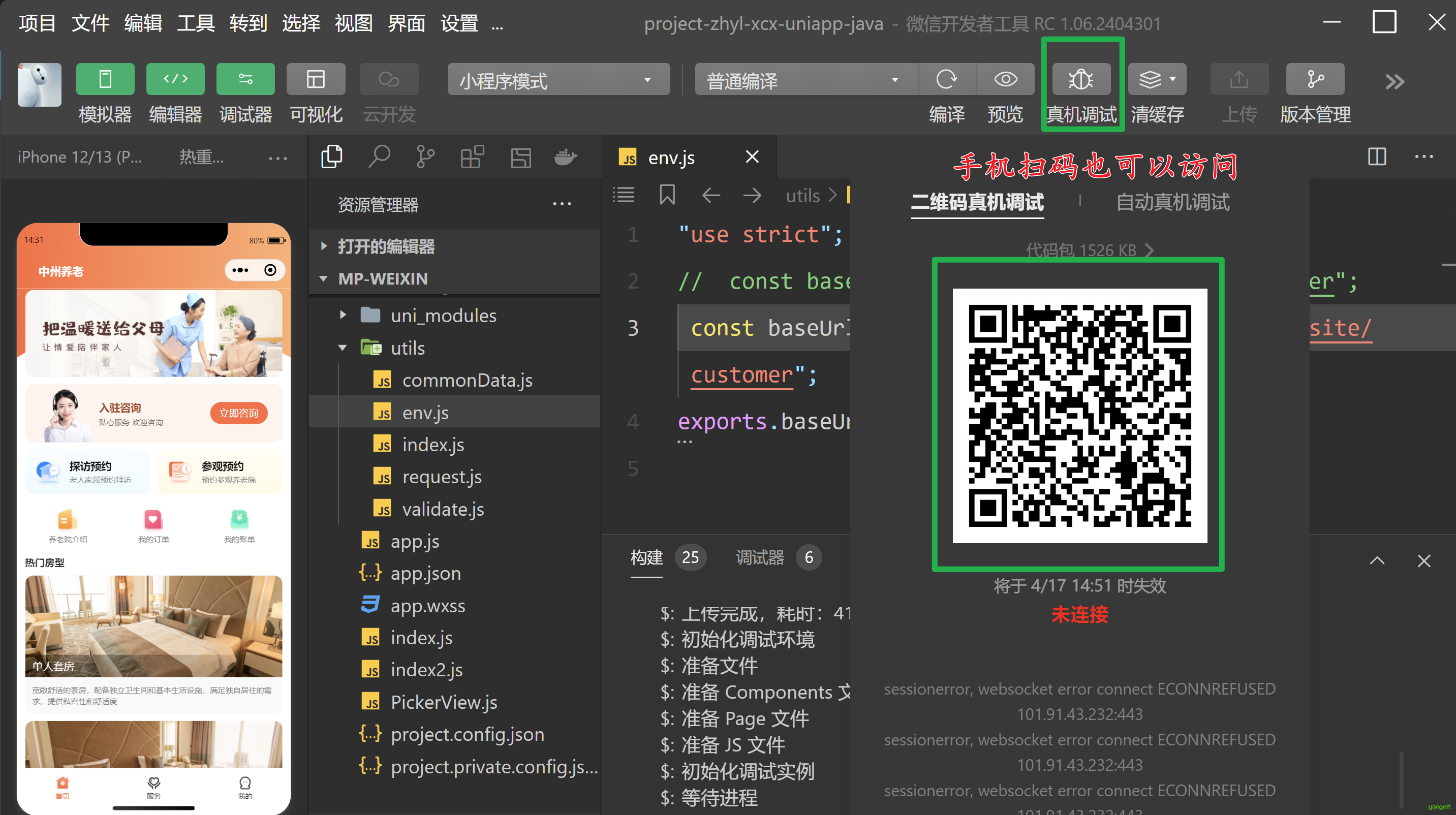Open the extensions sidebar icon
1456x815 pixels.
472,157
